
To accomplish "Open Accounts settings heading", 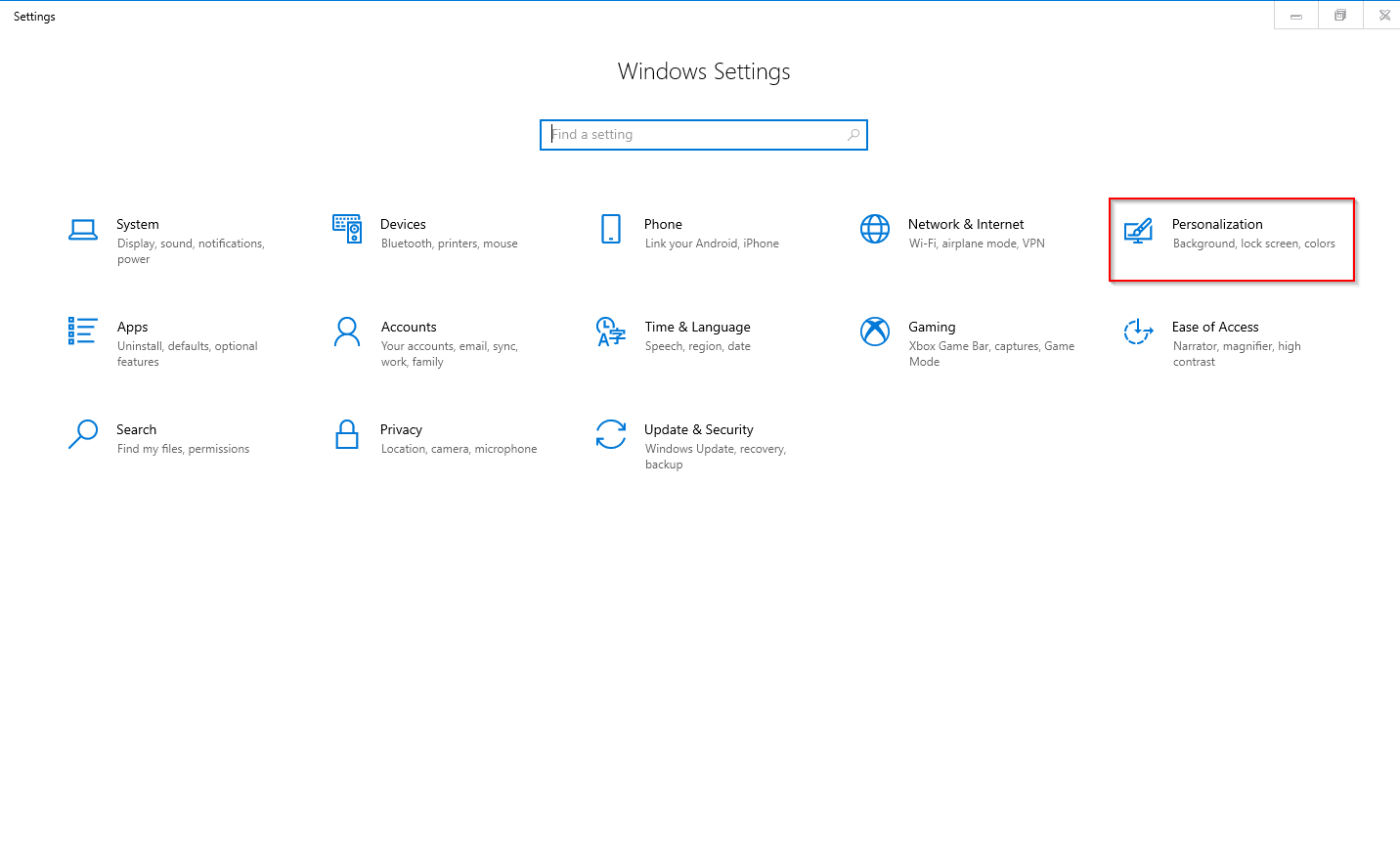I will [x=409, y=327].
